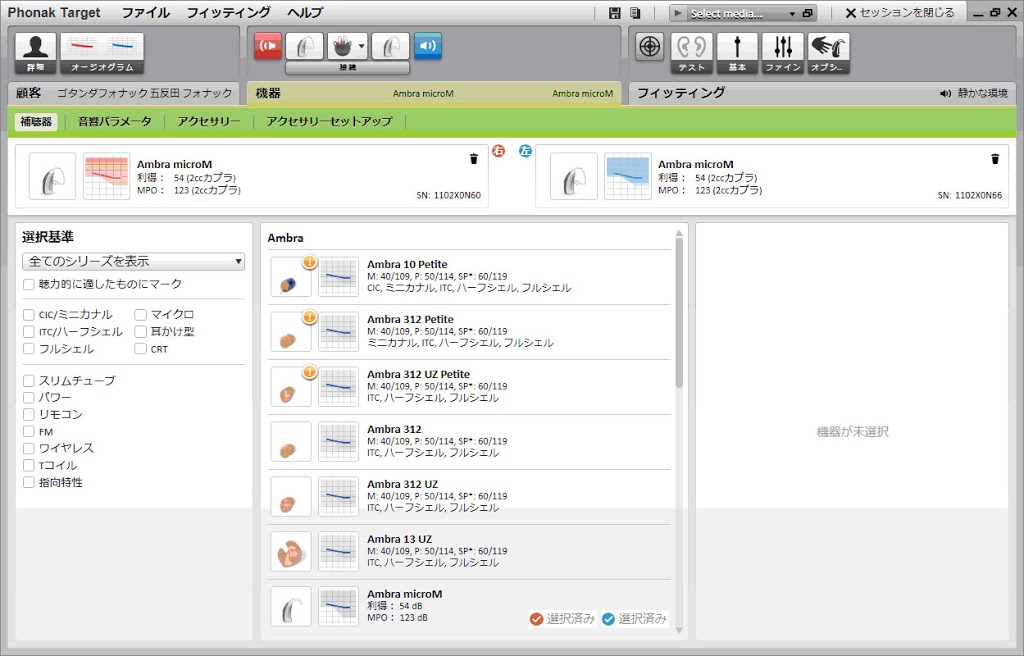Screen dimensions: 1024x656
Task: Check the Tコイル filter
Action: 29,465
